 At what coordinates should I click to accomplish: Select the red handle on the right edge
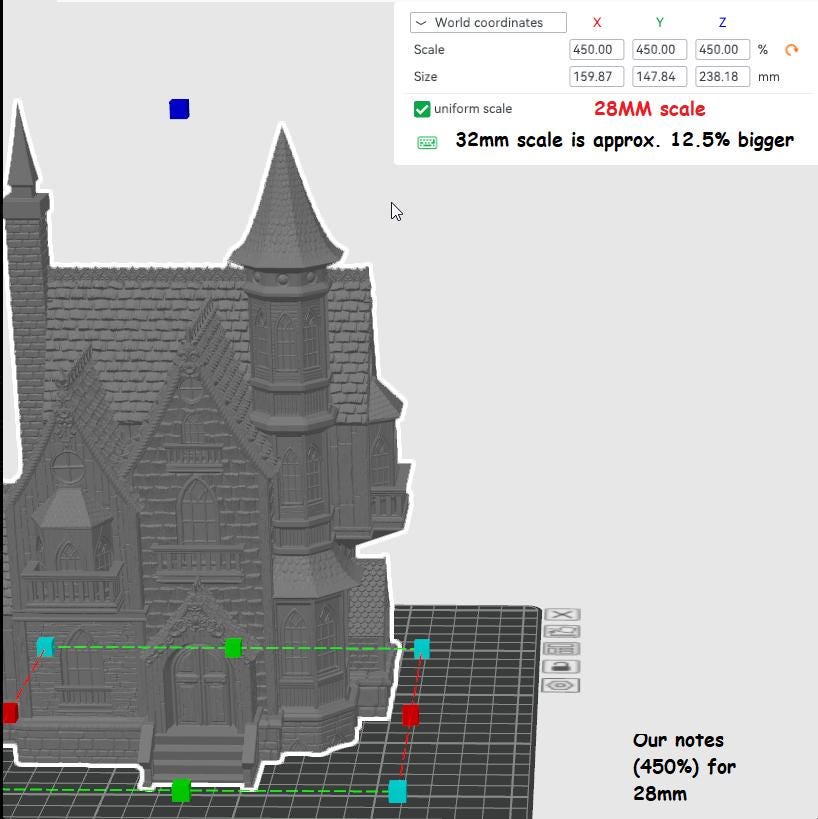pos(411,716)
